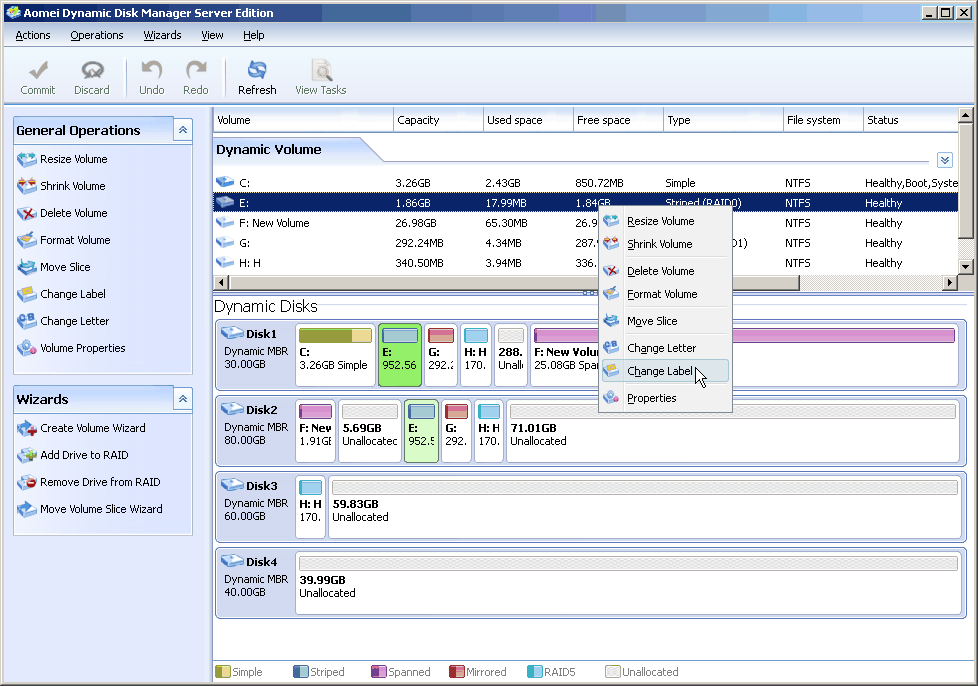Open View Tasks from the toolbar
The height and width of the screenshot is (686, 978).
coord(321,70)
